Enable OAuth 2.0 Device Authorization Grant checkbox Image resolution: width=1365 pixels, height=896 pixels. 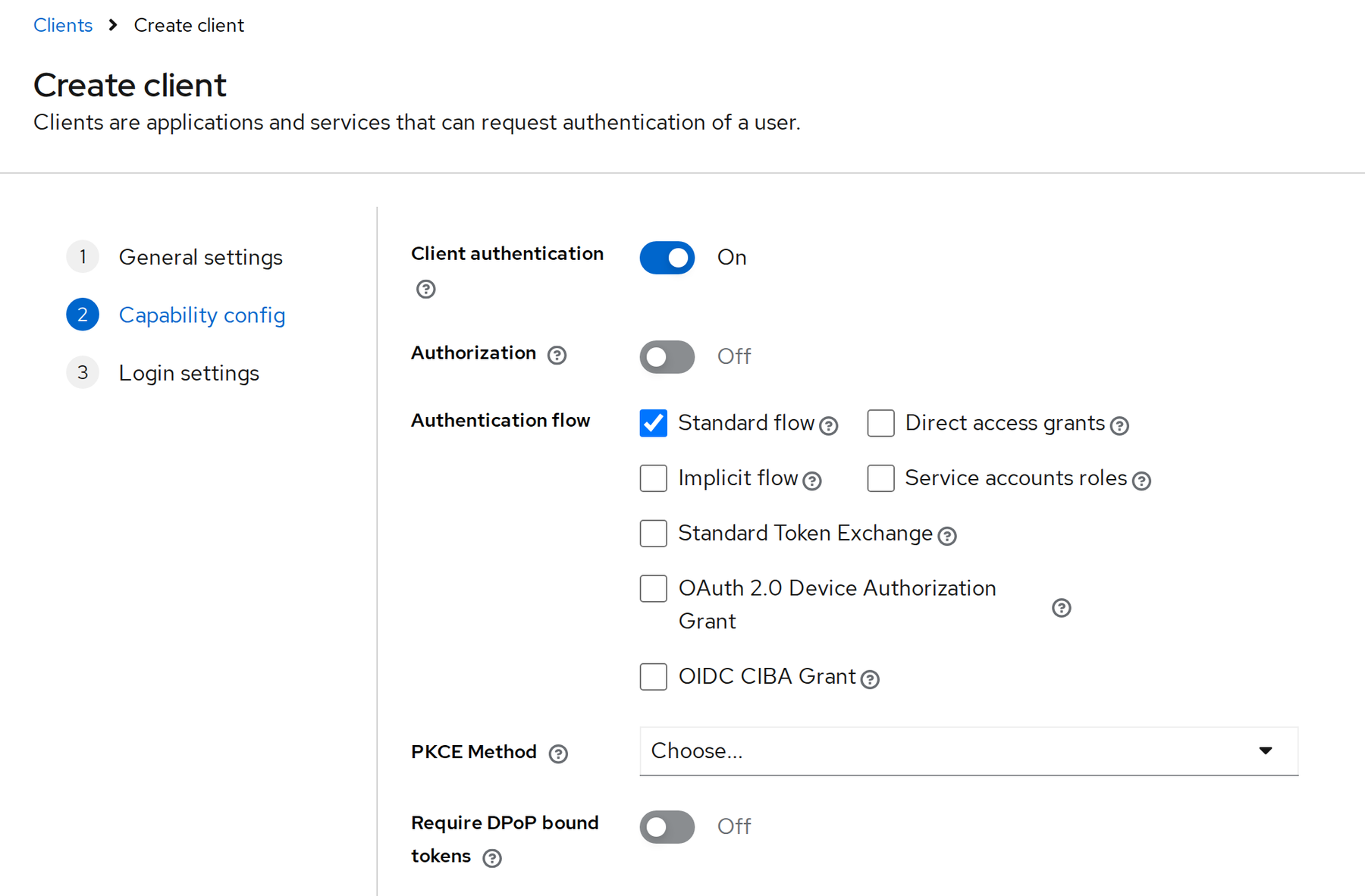pyautogui.click(x=654, y=588)
